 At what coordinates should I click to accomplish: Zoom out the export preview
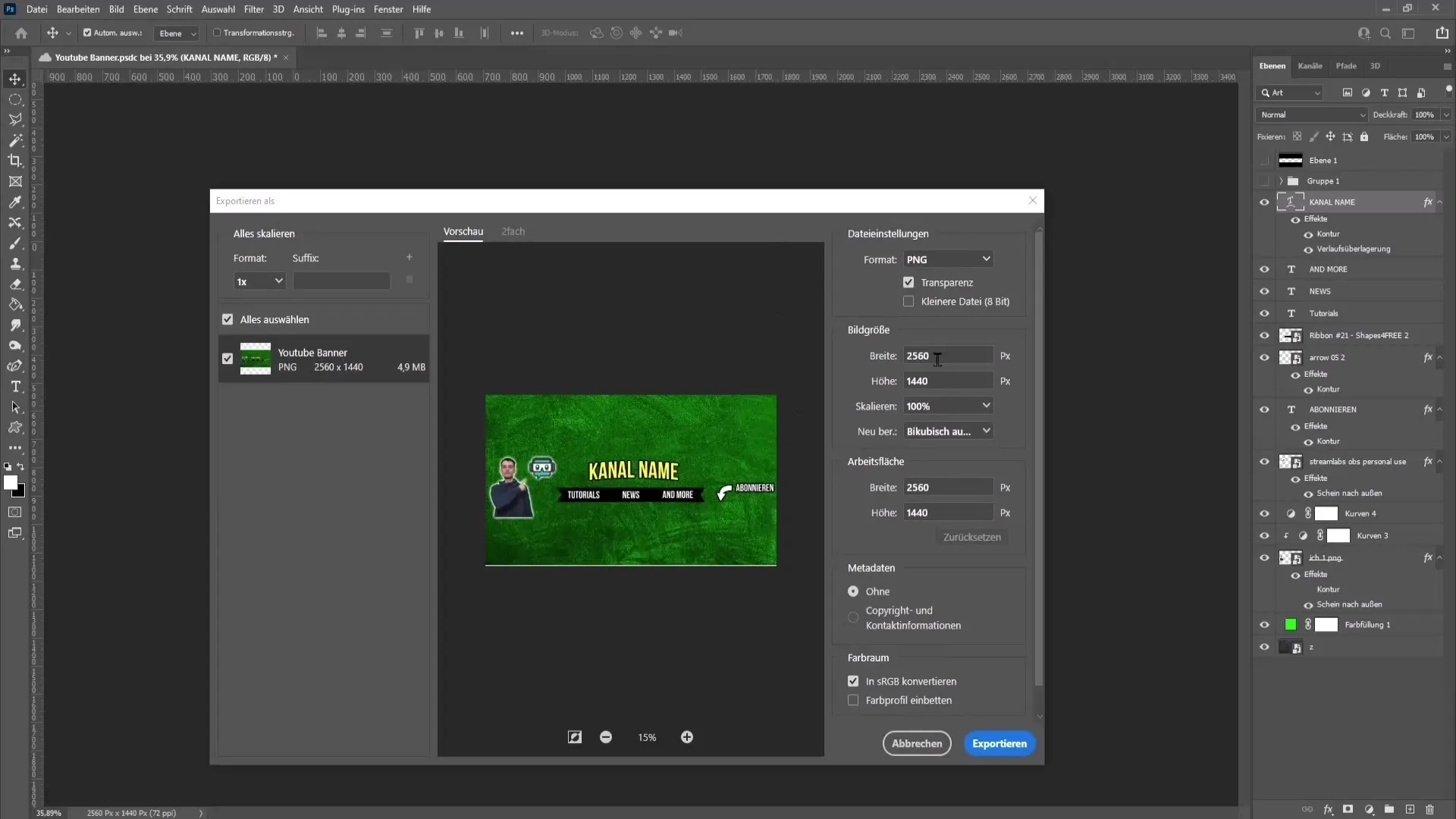point(606,737)
